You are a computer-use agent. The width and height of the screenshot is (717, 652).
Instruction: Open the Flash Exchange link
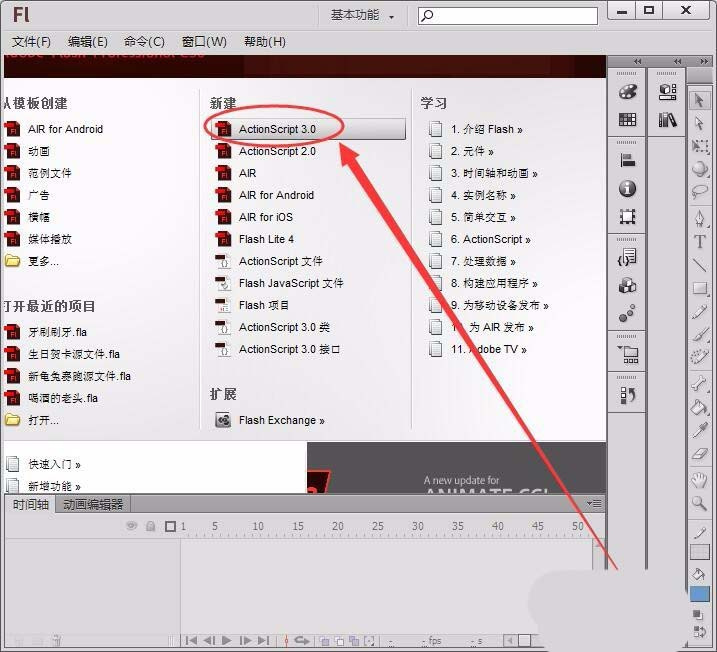click(x=281, y=420)
